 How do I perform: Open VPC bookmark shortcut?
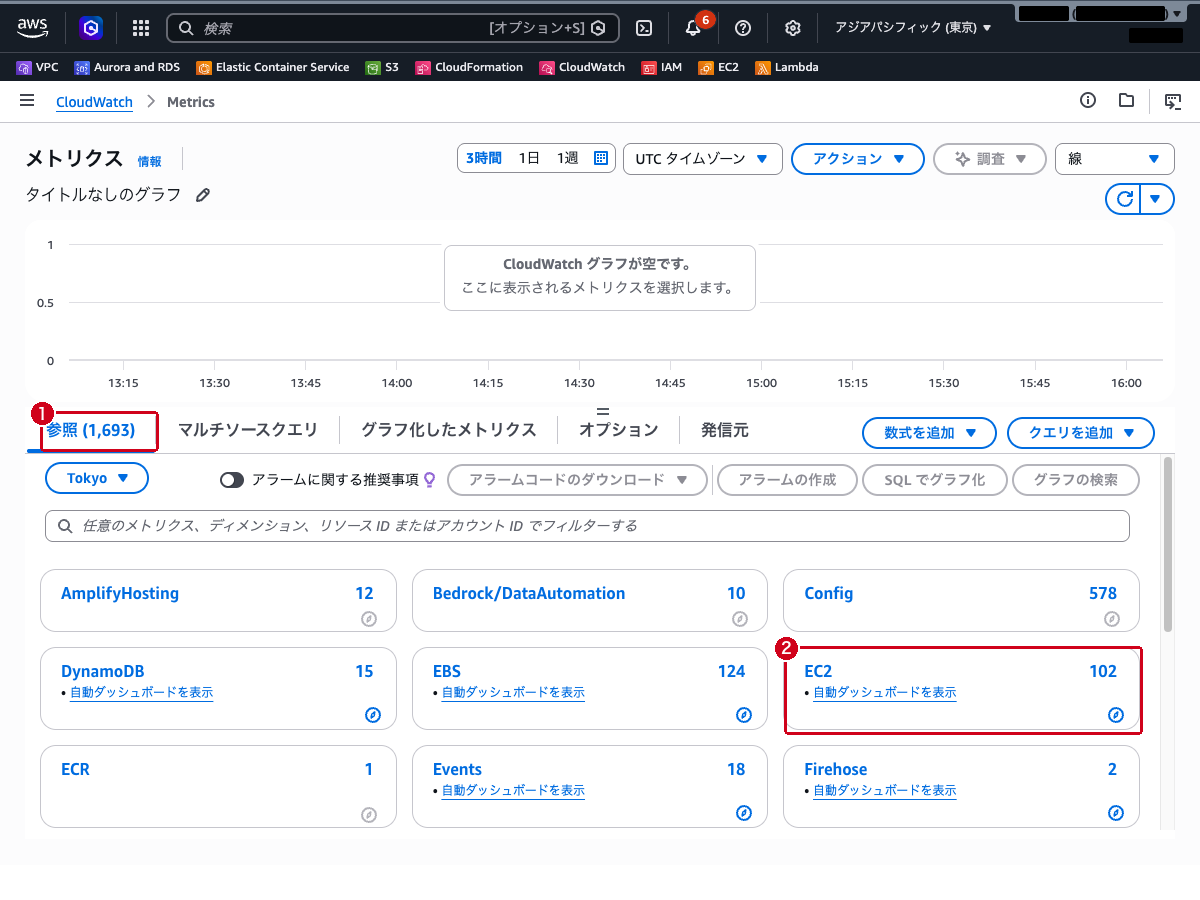tap(38, 68)
